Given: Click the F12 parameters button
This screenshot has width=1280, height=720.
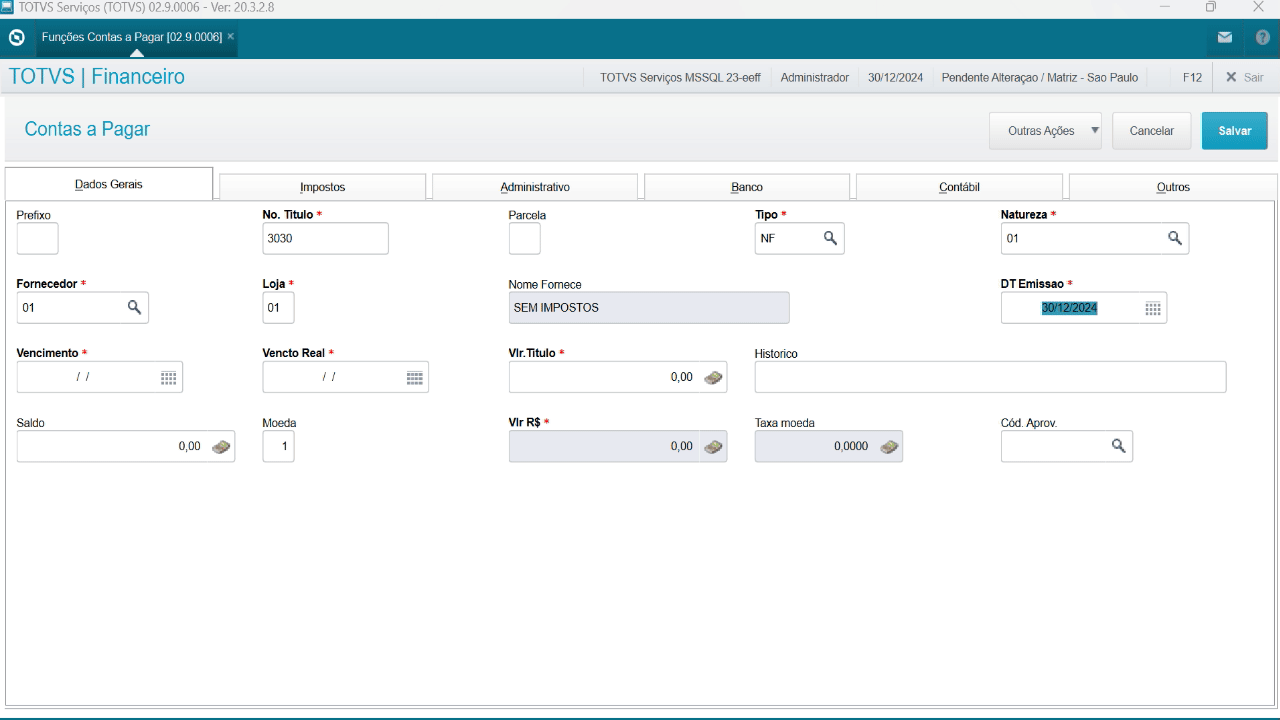Looking at the screenshot, I should (1192, 77).
